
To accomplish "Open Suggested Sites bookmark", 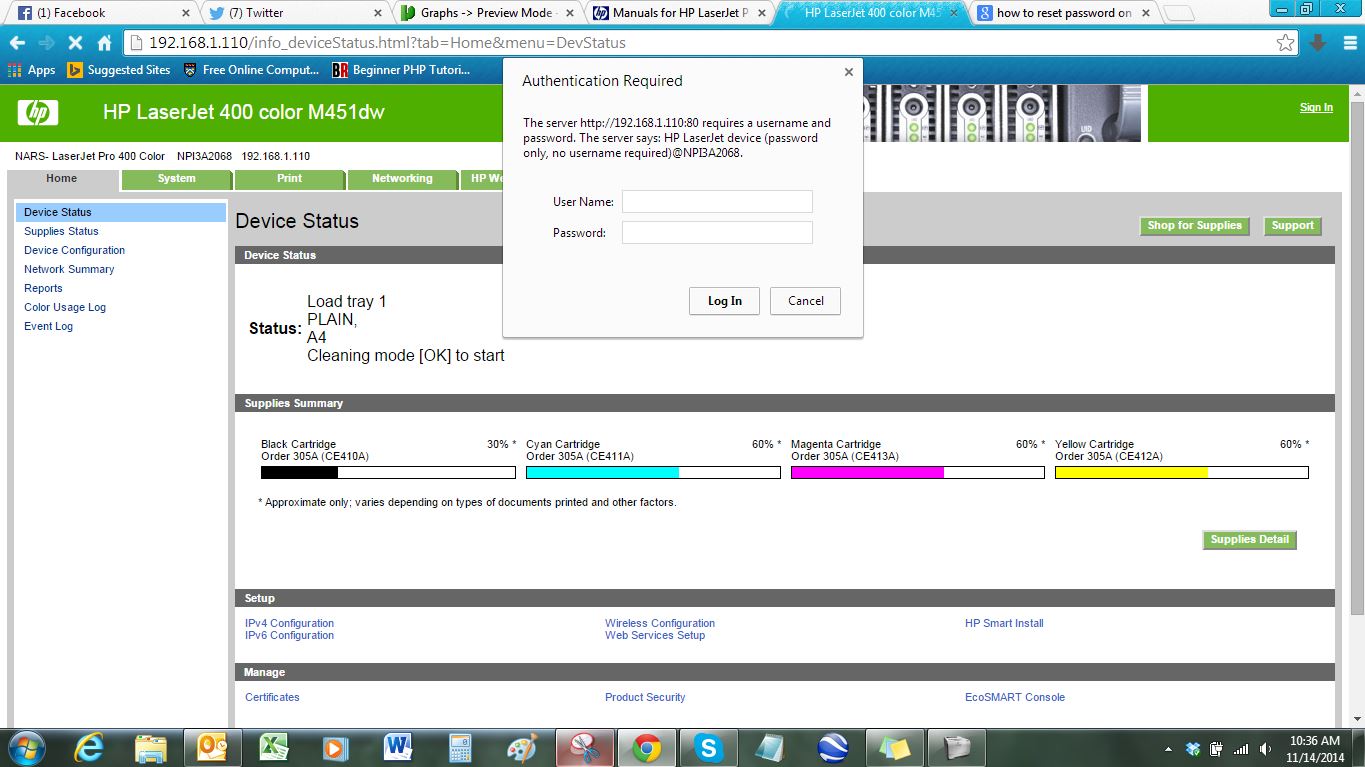I will 119,70.
